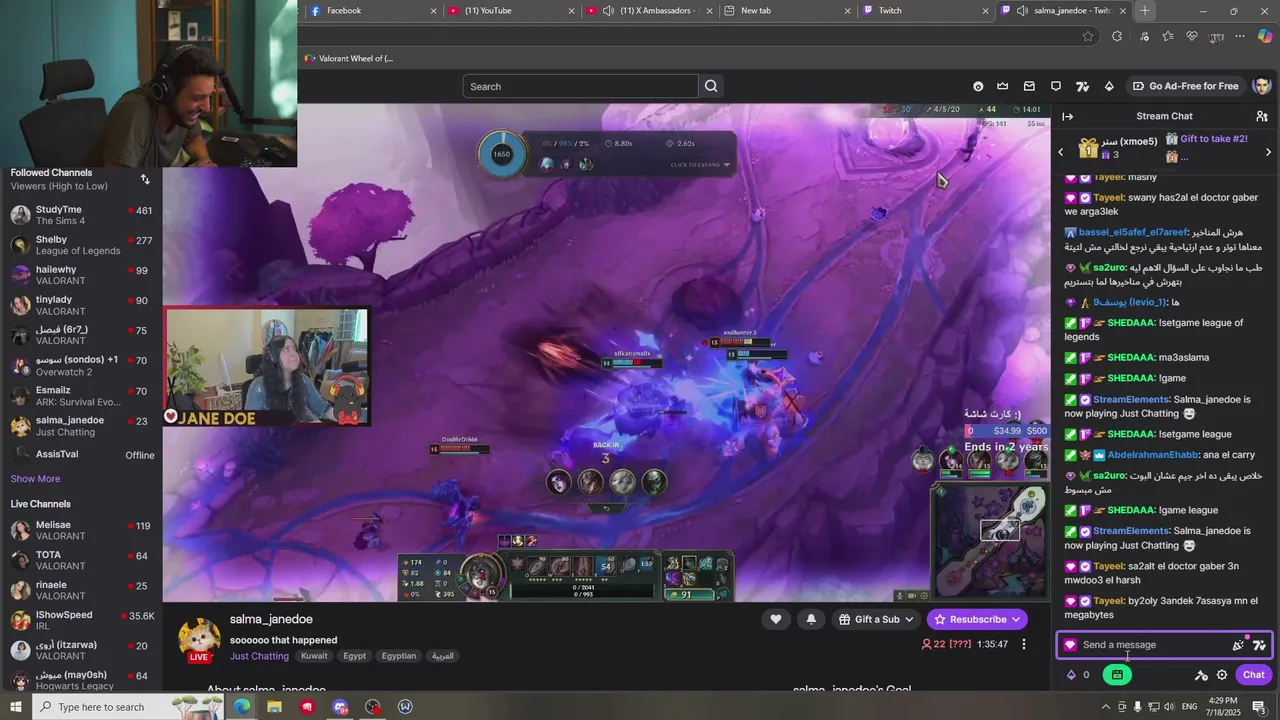This screenshot has height=720, width=1280.
Task: Expand the Resubscribe dropdown
Action: click(x=1016, y=619)
